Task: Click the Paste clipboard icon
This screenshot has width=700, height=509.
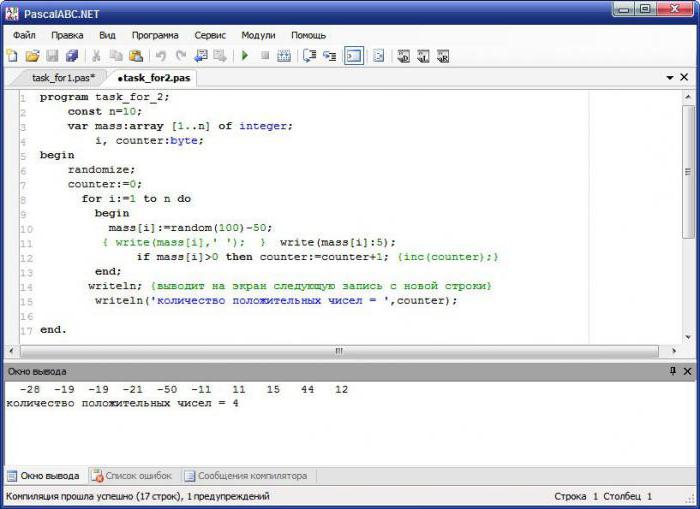Action: pos(136,56)
